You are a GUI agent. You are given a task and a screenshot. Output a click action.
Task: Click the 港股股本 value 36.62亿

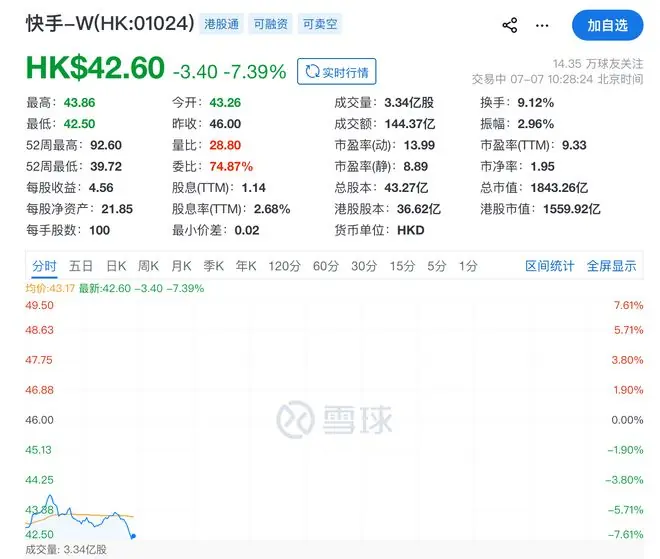[419, 209]
